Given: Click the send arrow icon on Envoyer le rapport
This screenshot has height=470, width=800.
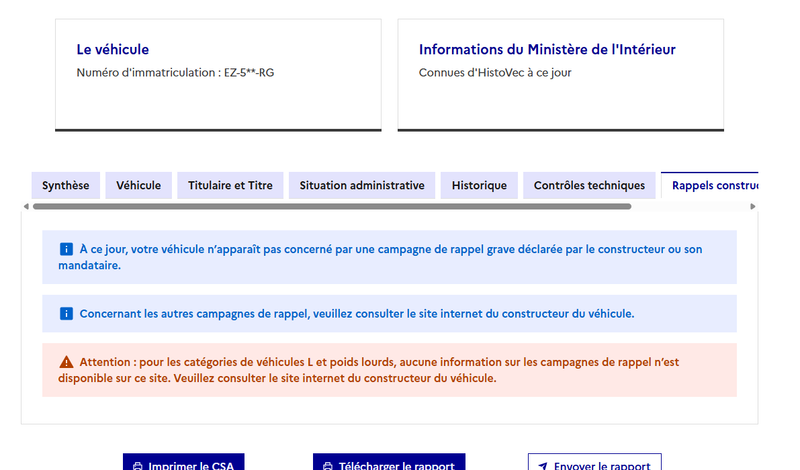Looking at the screenshot, I should coord(543,466).
